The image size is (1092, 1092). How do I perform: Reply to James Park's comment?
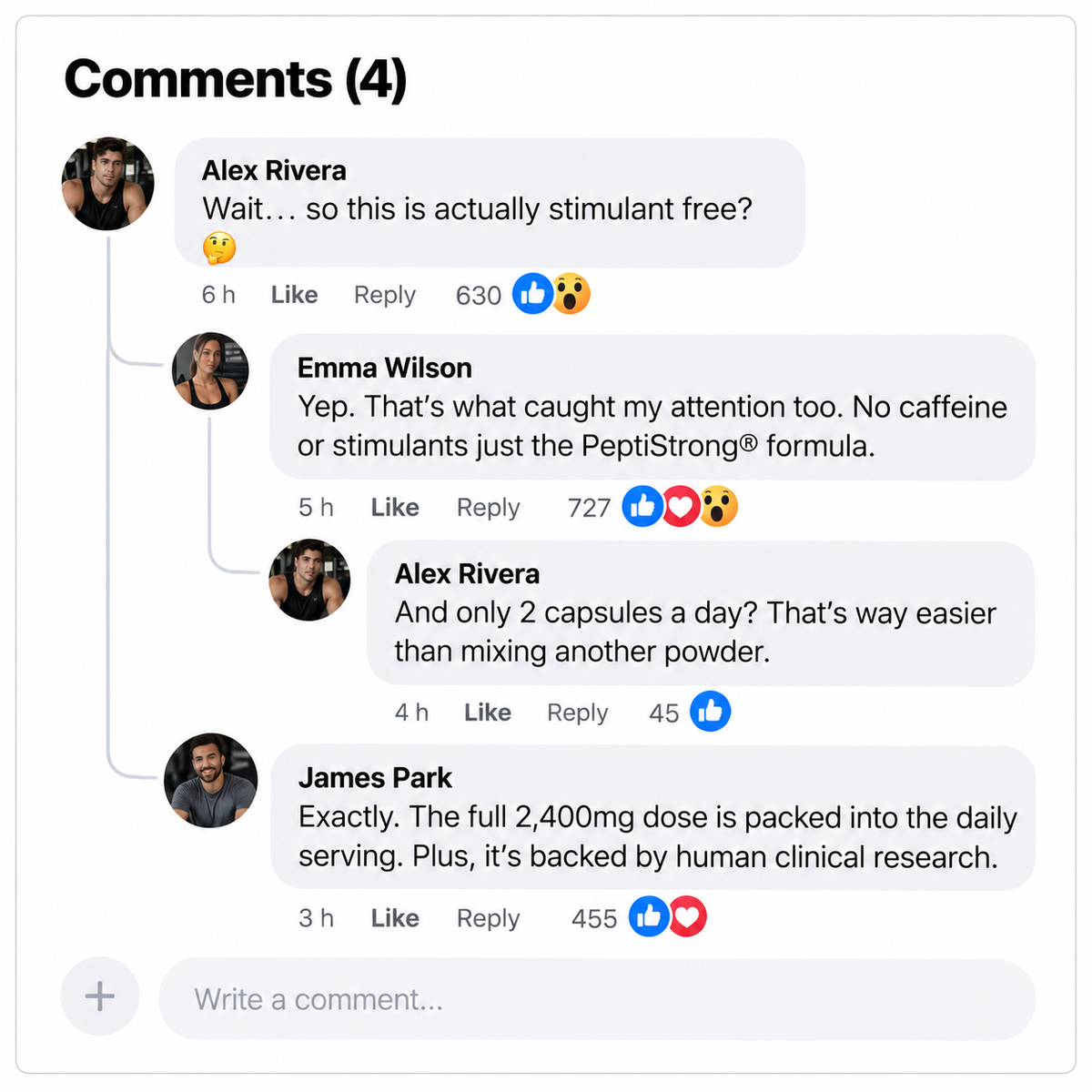tap(488, 918)
